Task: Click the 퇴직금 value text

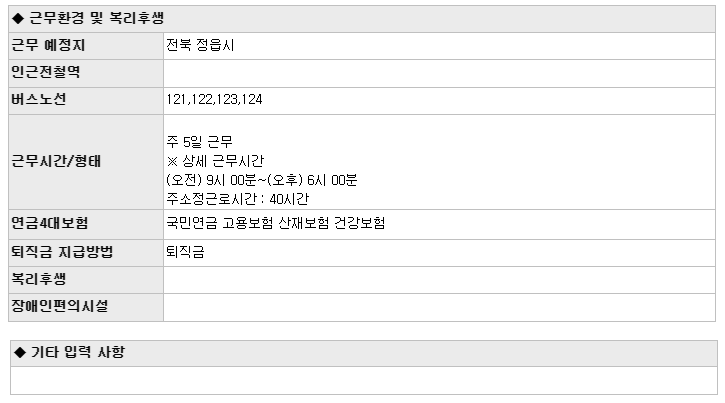Action: coord(185,252)
